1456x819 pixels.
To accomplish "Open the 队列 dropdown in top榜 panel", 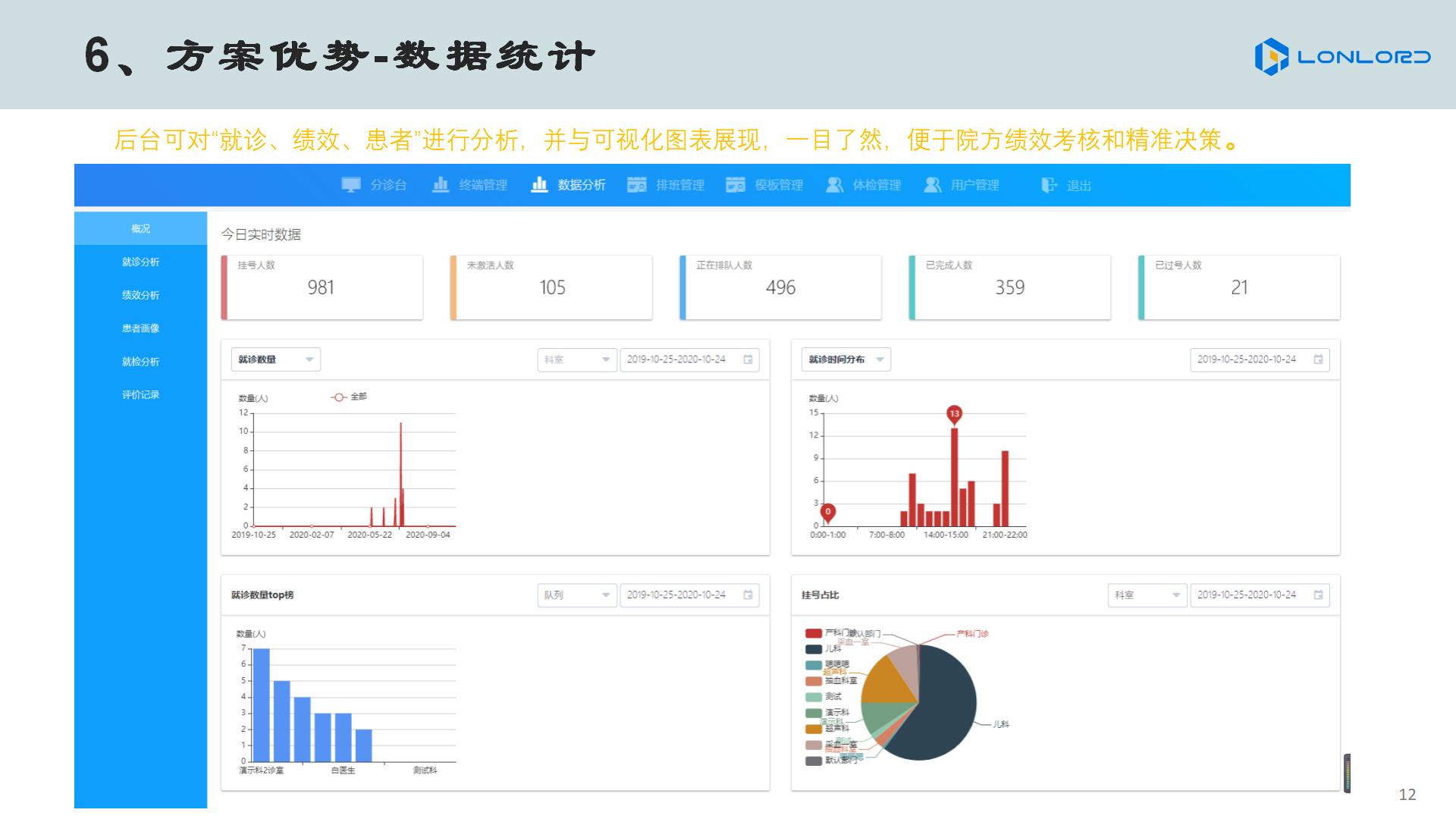I will coord(576,595).
